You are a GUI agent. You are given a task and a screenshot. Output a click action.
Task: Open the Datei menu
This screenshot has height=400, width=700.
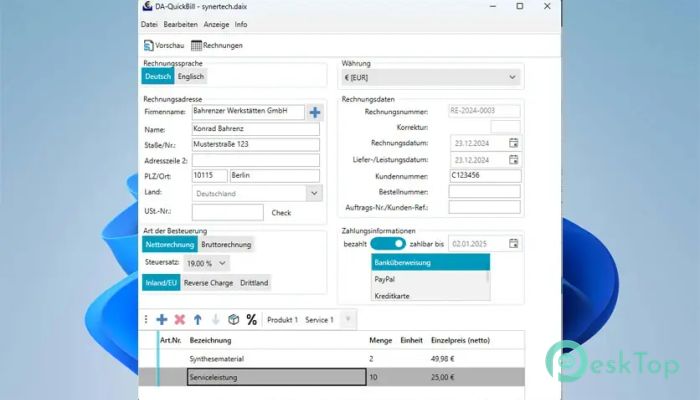point(149,24)
